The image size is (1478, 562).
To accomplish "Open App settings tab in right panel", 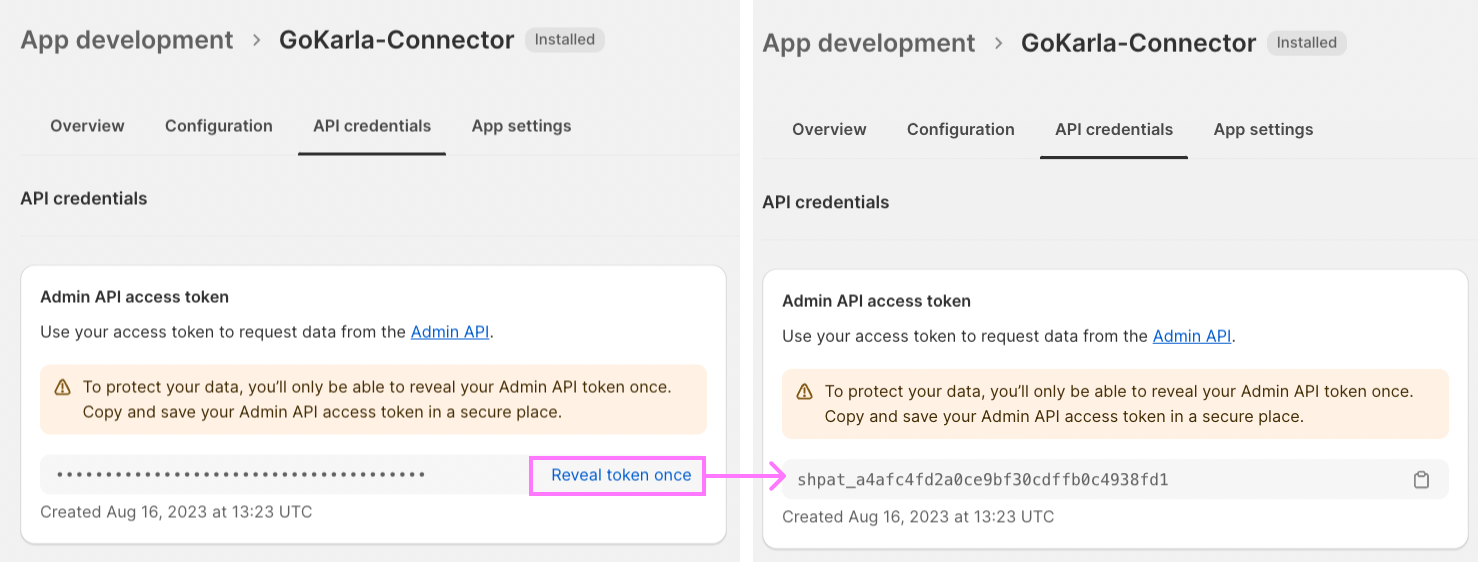I will pyautogui.click(x=1263, y=129).
